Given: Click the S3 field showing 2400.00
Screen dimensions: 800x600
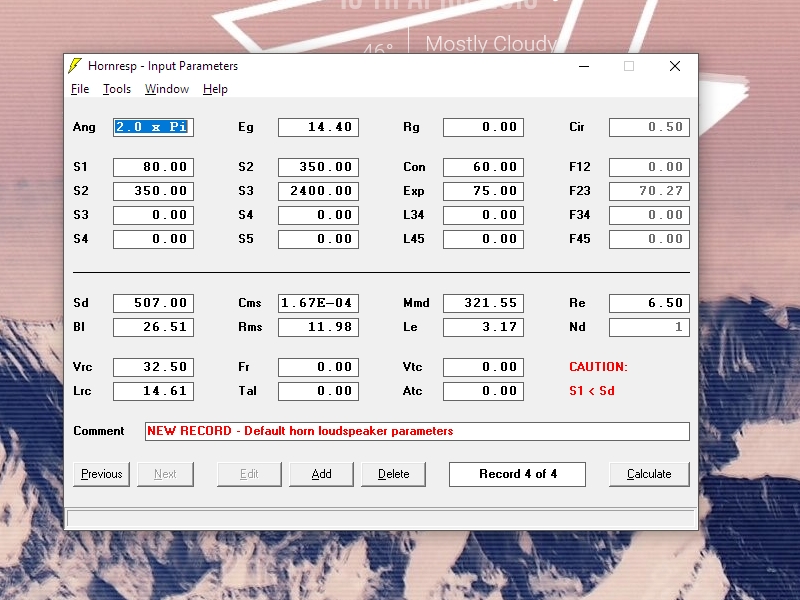Looking at the screenshot, I should coord(318,191).
